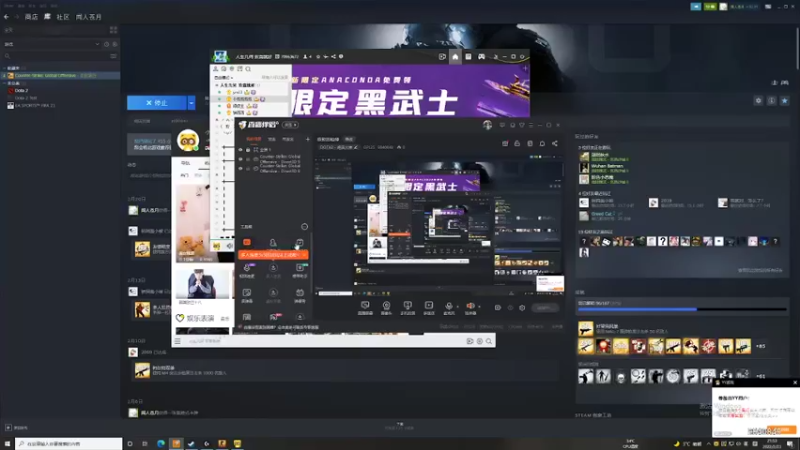800x450 pixels.
Task: Click the plus on the purple YY banner
Action: (x=524, y=68)
